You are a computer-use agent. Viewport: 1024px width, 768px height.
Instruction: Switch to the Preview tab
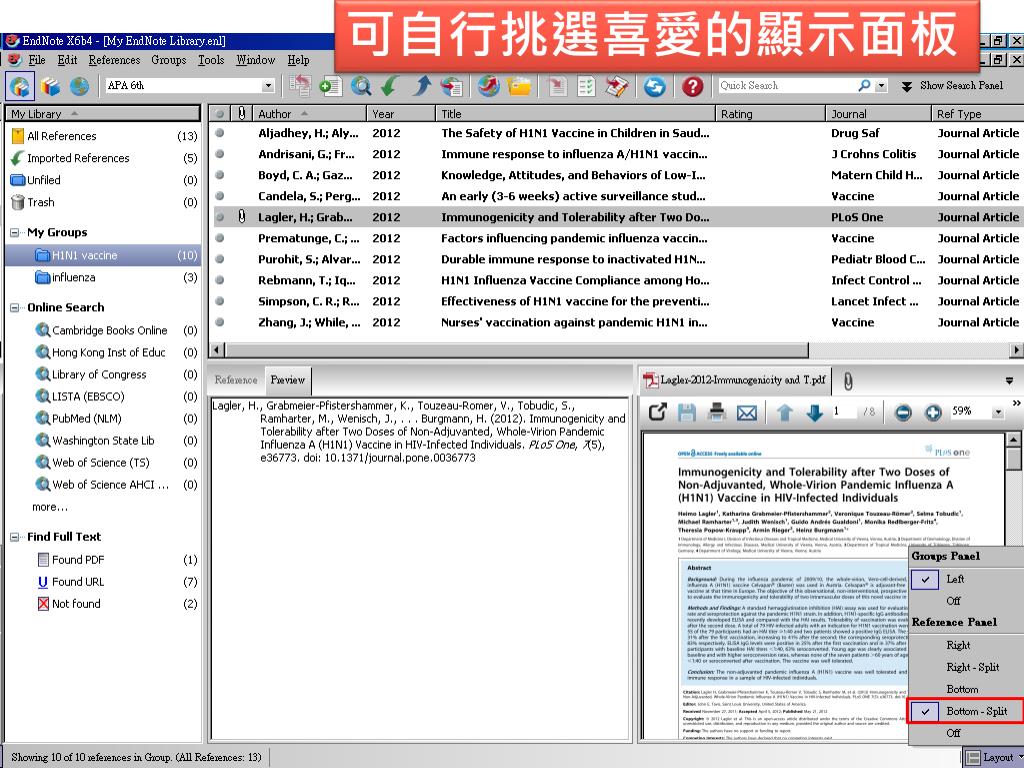coord(287,380)
